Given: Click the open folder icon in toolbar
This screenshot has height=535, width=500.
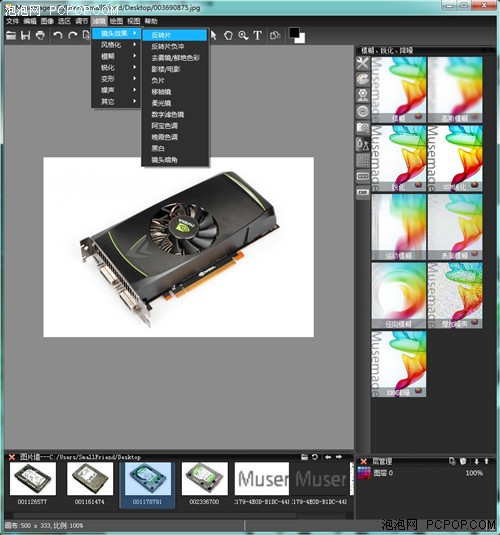Looking at the screenshot, I should (x=11, y=35).
